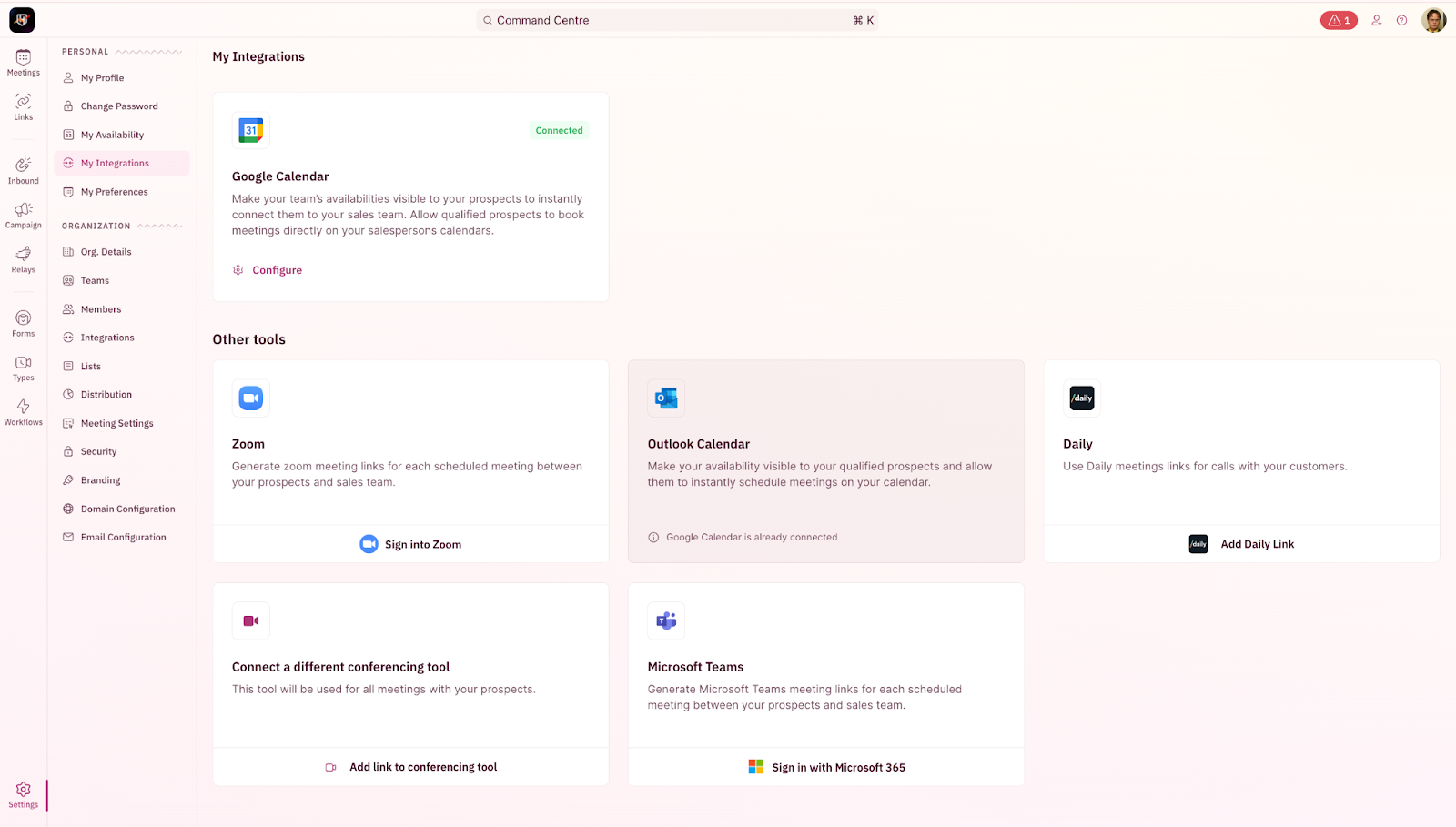Open Workflows lightning icon
Image resolution: width=1456 pixels, height=827 pixels.
point(24,411)
